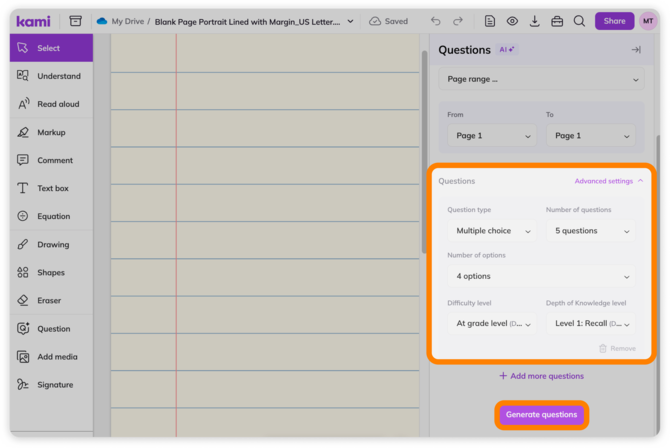Viewport: 670px width, 448px height.
Task: Open the archive box icon in top bar
Action: (x=76, y=21)
